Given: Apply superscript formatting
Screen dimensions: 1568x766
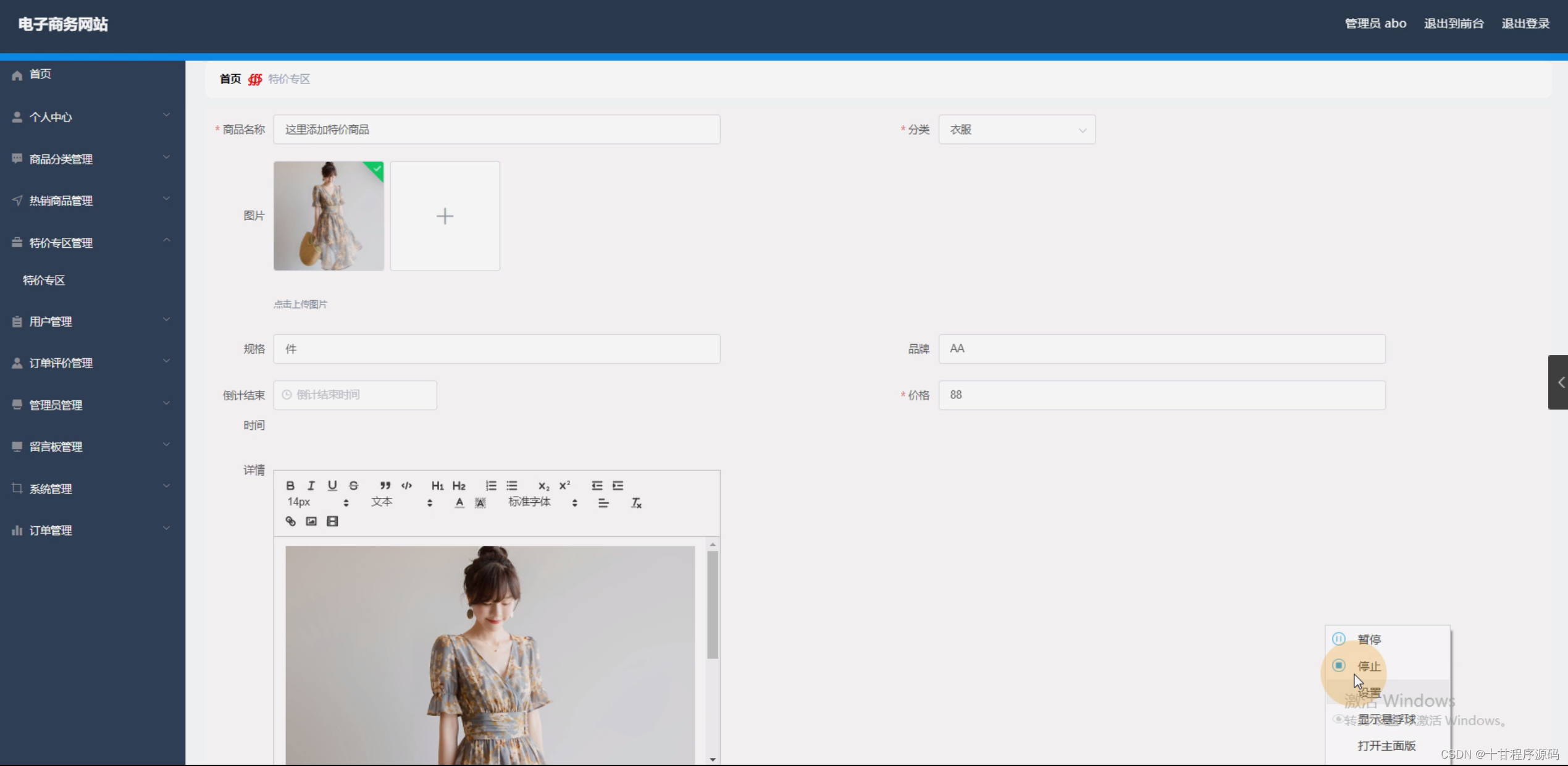Looking at the screenshot, I should click(x=564, y=486).
